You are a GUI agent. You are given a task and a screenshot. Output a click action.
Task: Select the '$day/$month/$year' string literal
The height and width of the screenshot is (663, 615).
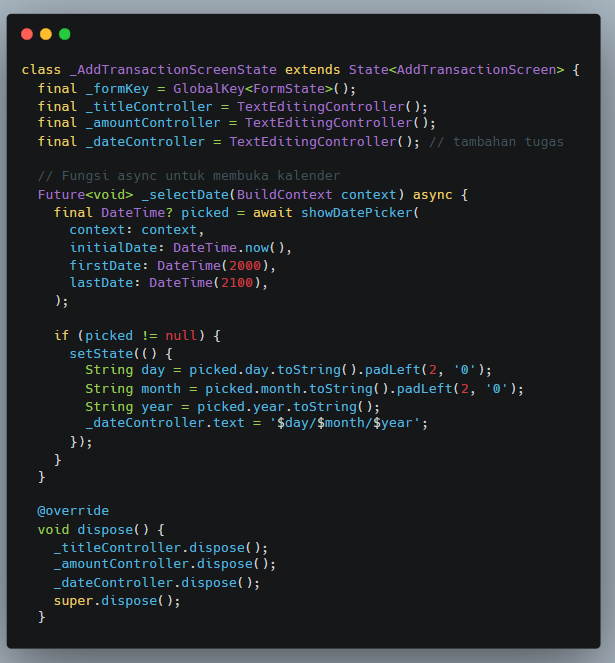[x=344, y=423]
